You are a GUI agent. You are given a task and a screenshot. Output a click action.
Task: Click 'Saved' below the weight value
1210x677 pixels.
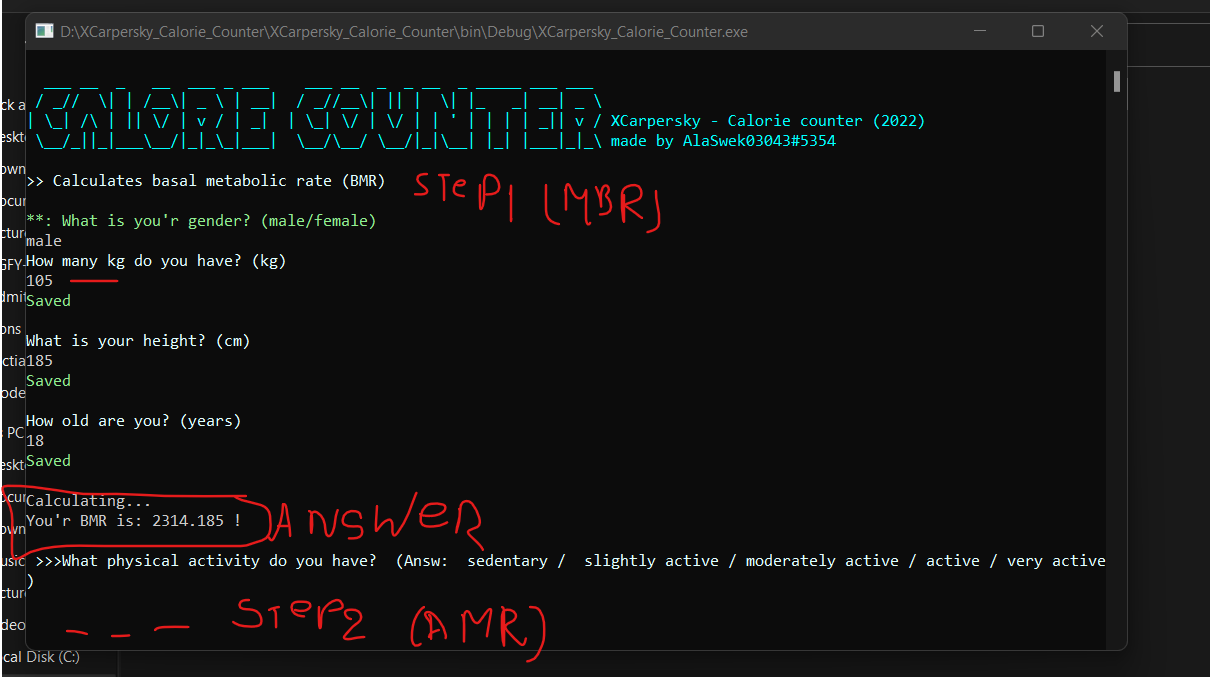coord(48,301)
